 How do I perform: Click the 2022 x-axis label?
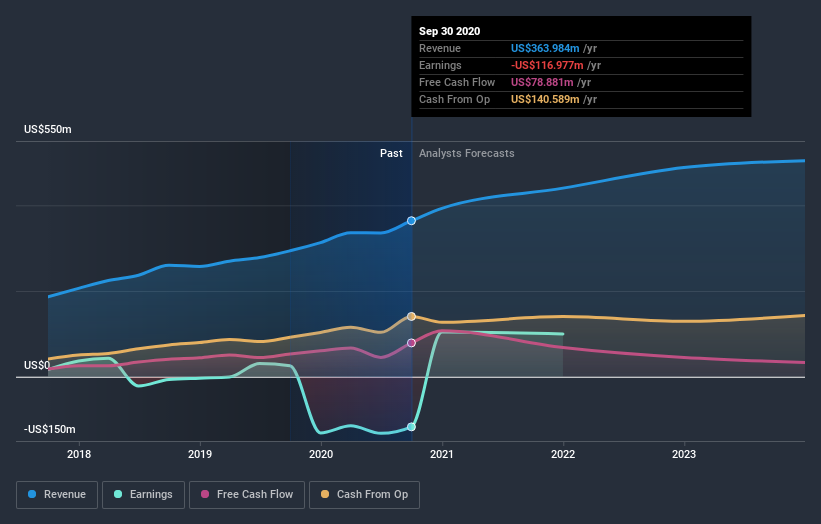click(563, 454)
